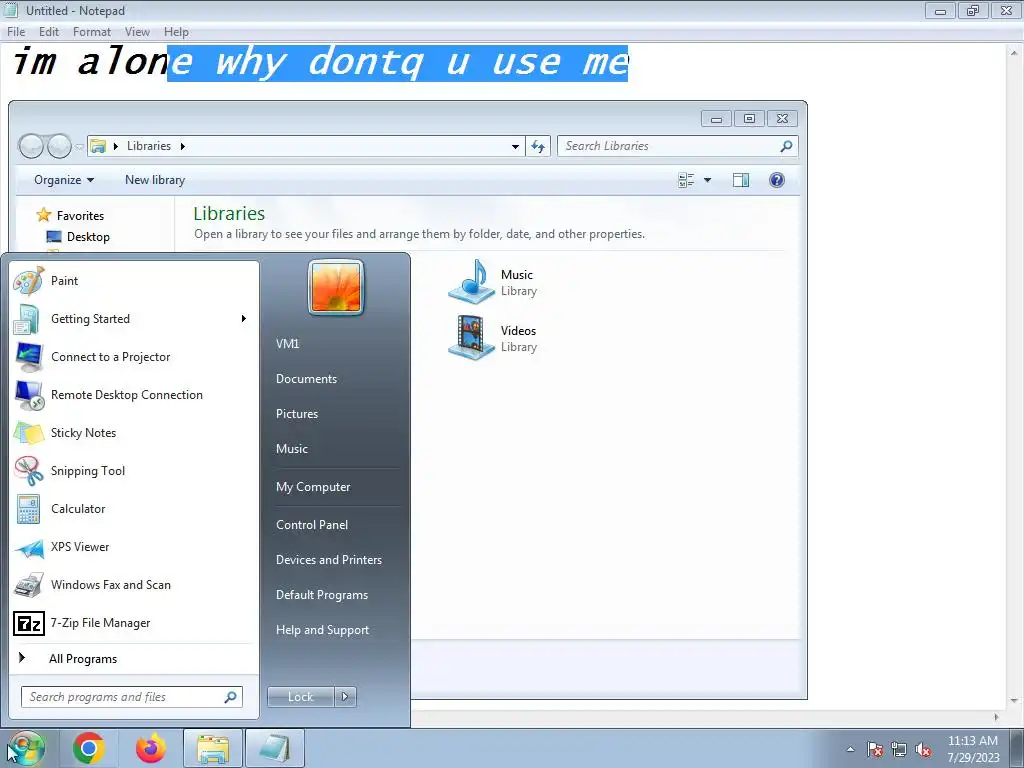Open Notepad Edit menu
1024x768 pixels.
pyautogui.click(x=49, y=32)
